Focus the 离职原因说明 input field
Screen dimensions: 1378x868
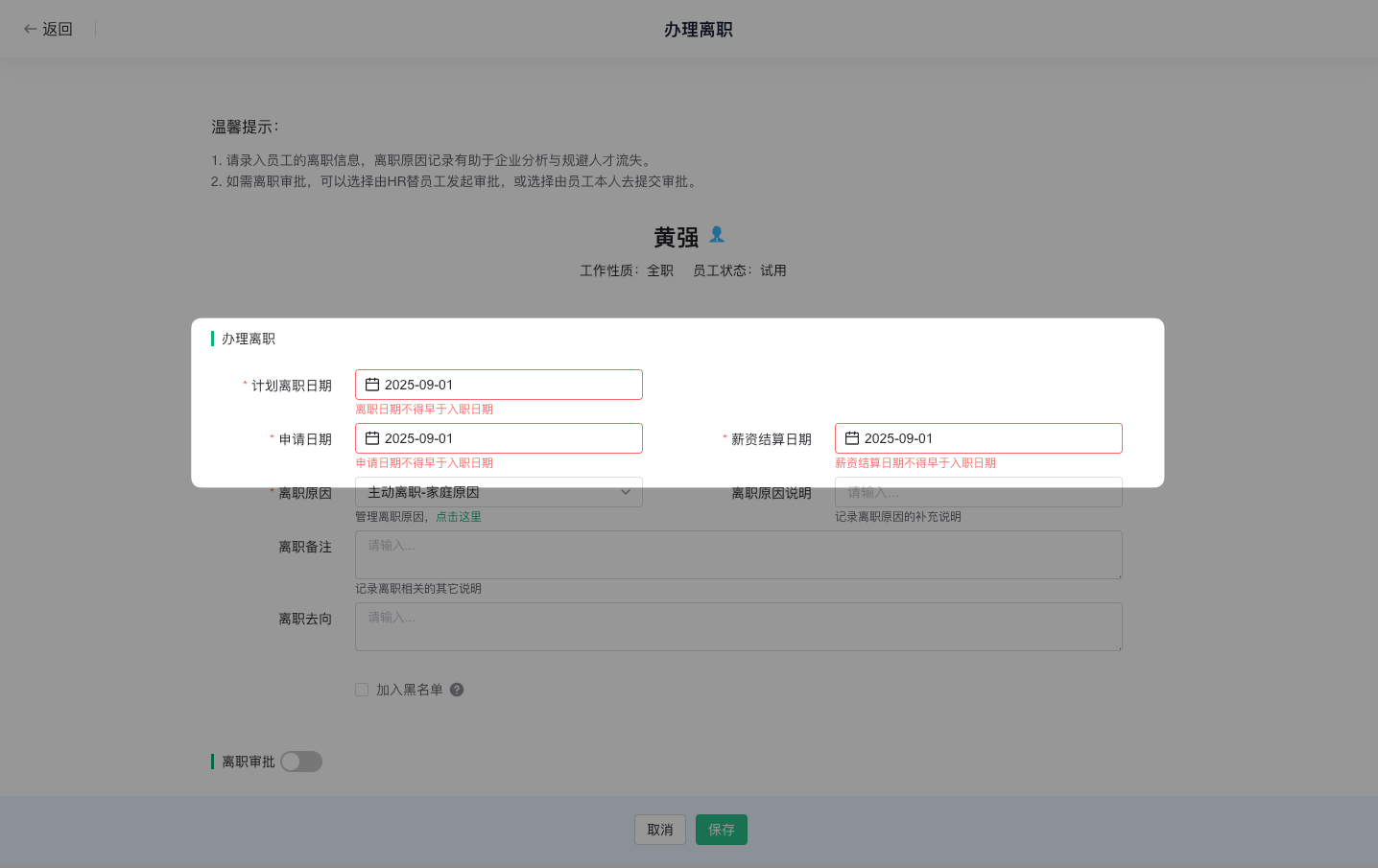click(978, 492)
